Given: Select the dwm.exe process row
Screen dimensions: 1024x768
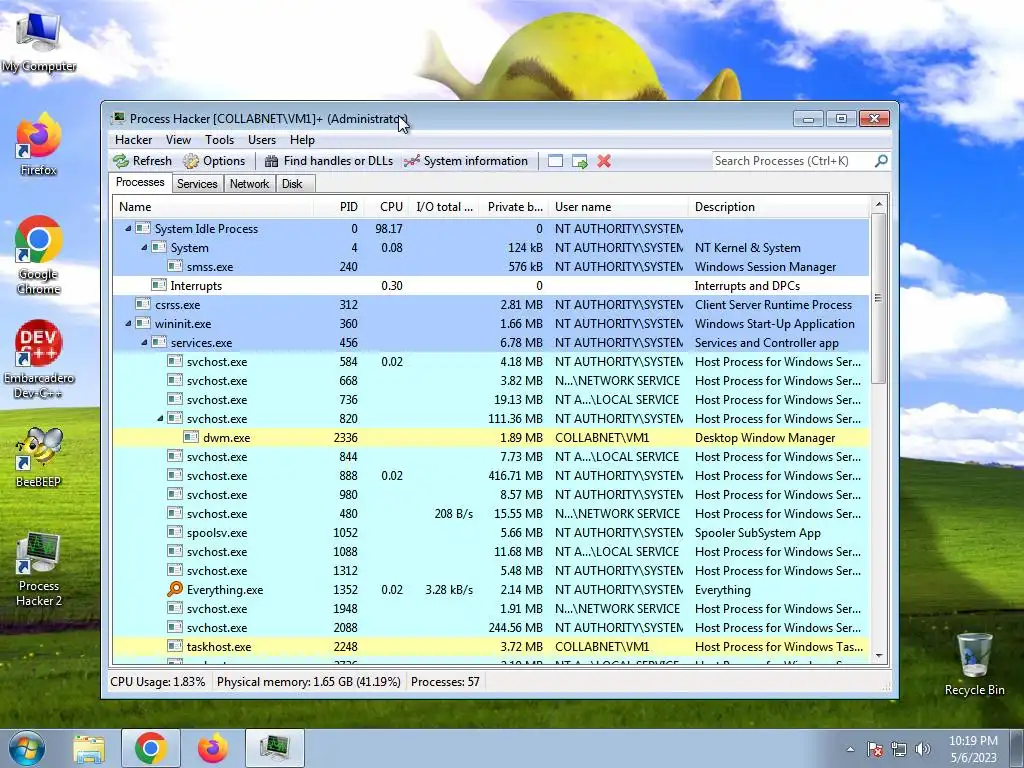Looking at the screenshot, I should point(491,438).
